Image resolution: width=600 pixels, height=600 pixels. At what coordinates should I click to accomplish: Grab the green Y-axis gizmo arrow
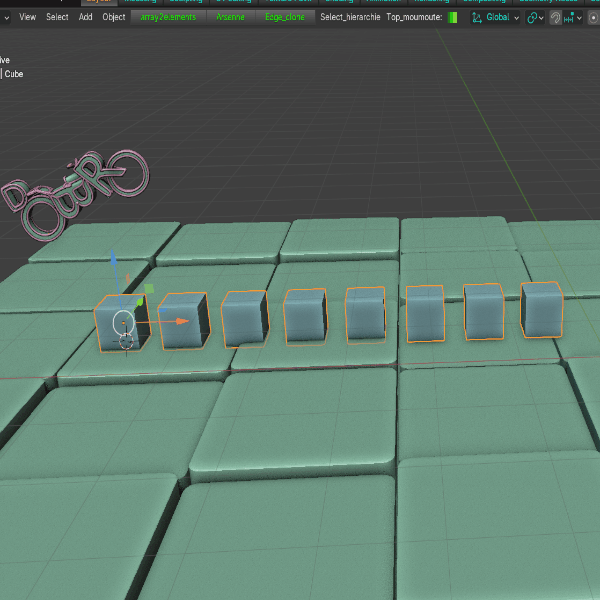(x=140, y=302)
